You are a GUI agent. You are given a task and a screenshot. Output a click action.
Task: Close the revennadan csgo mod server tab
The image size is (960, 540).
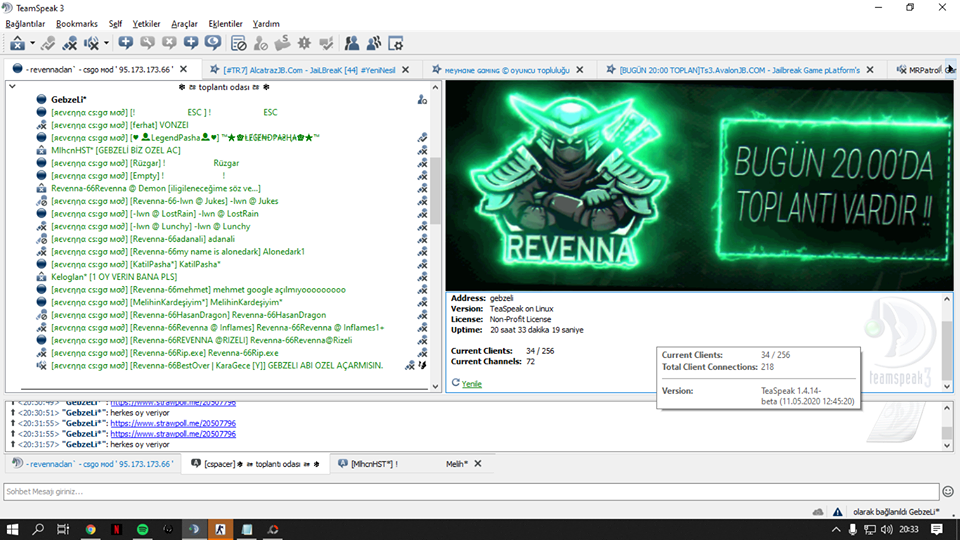tap(183, 69)
